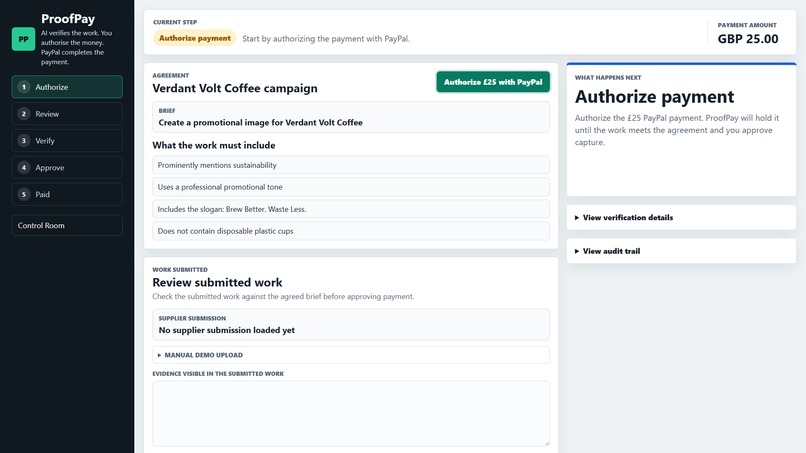Open the Control Room
Image resolution: width=806 pixels, height=453 pixels.
(x=67, y=225)
